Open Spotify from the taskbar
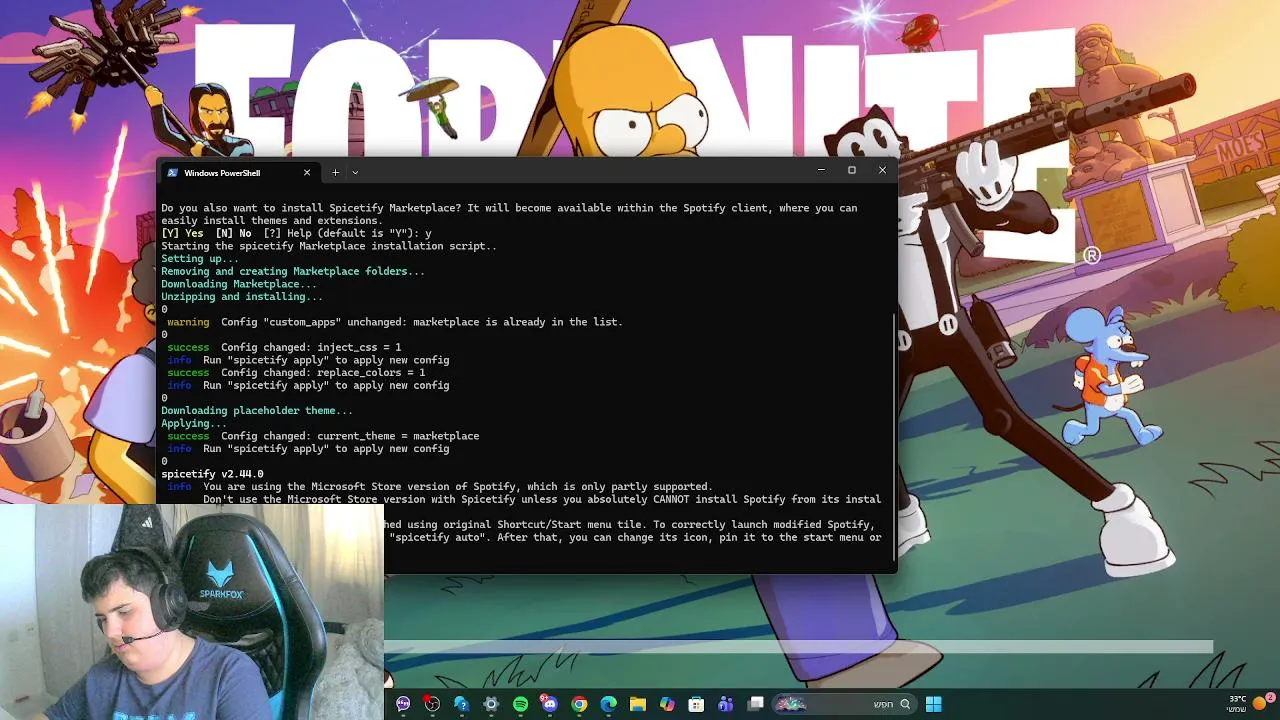1280x720 pixels. click(520, 704)
